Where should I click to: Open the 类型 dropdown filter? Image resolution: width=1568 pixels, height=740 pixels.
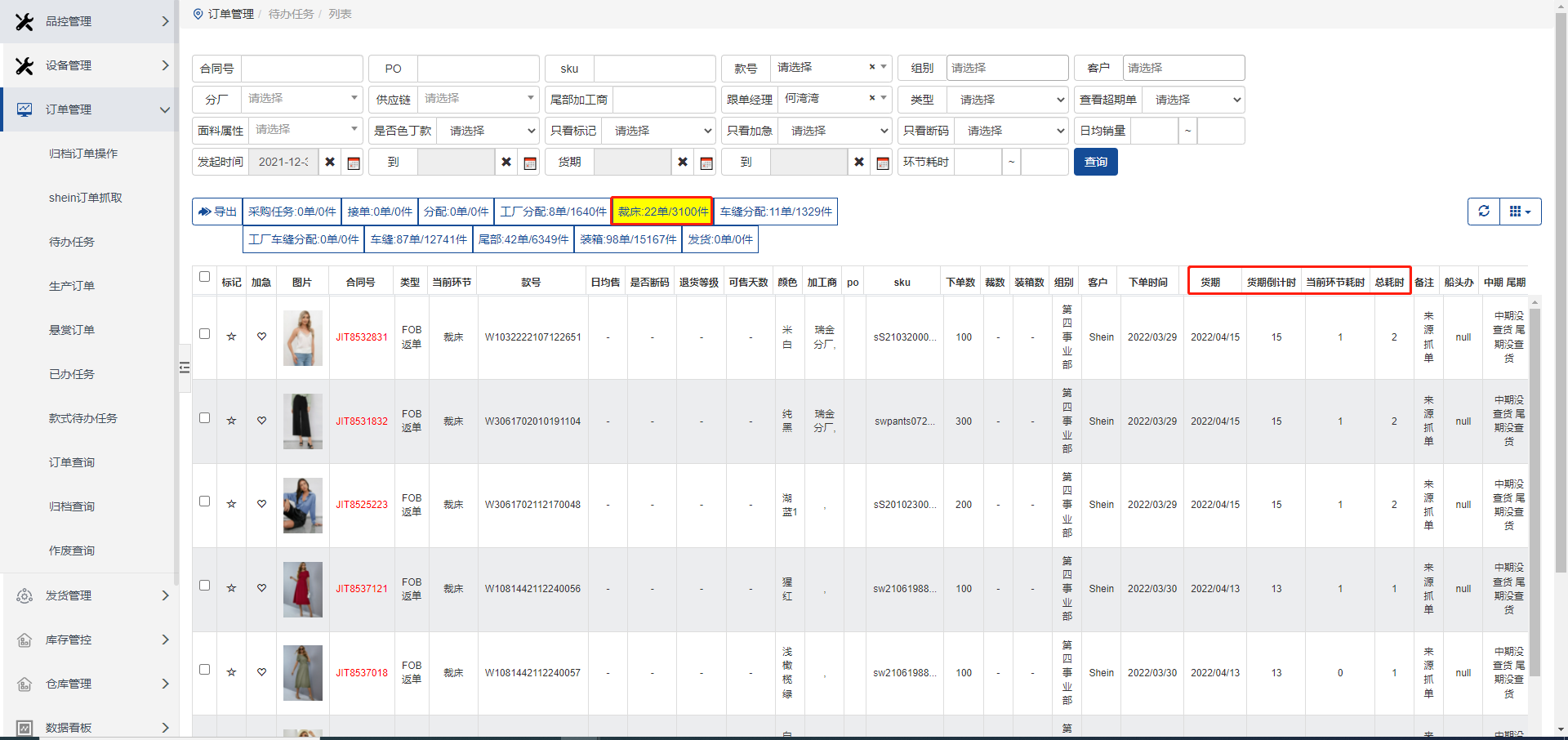click(1007, 100)
